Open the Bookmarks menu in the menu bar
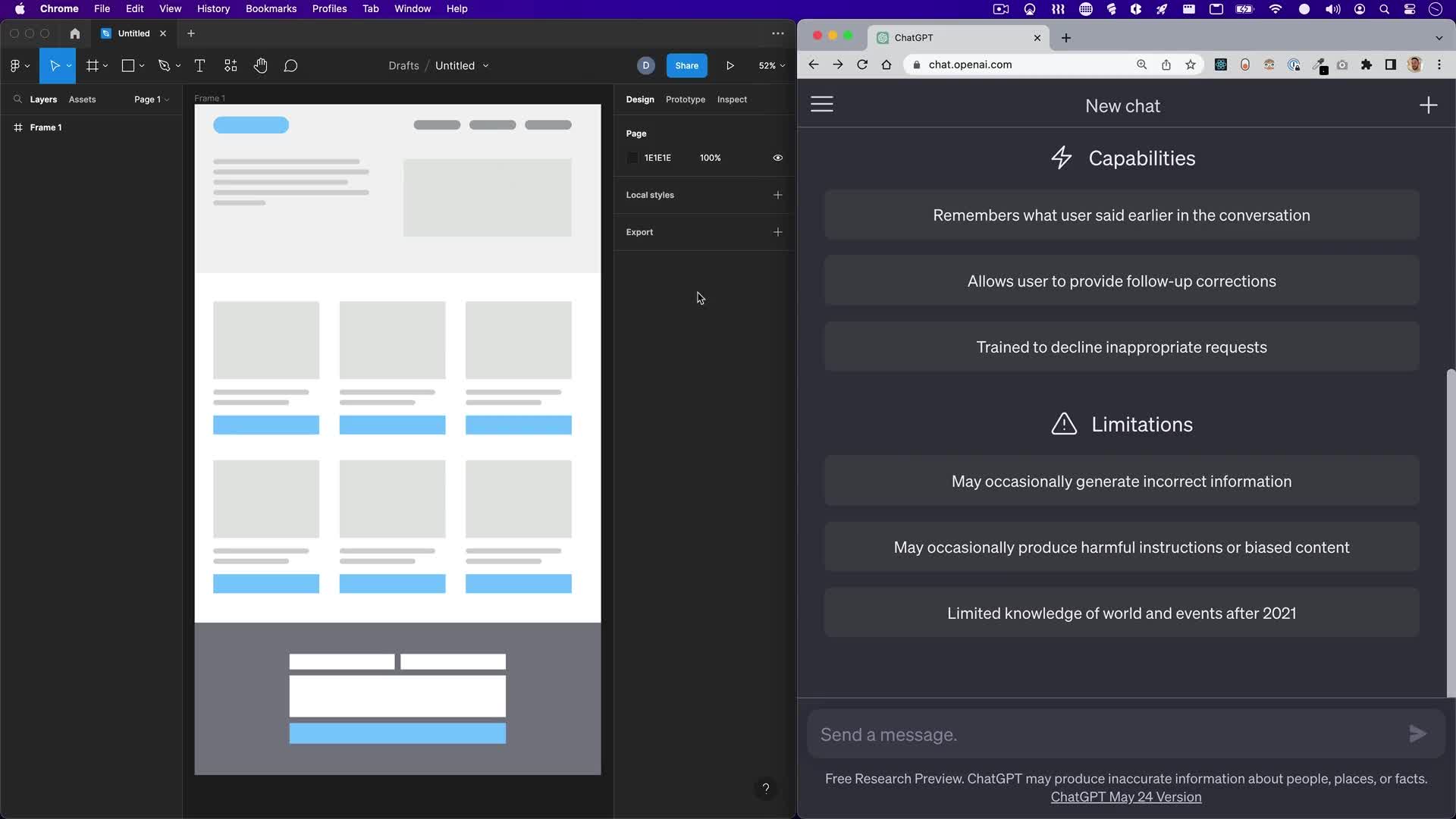 click(271, 8)
